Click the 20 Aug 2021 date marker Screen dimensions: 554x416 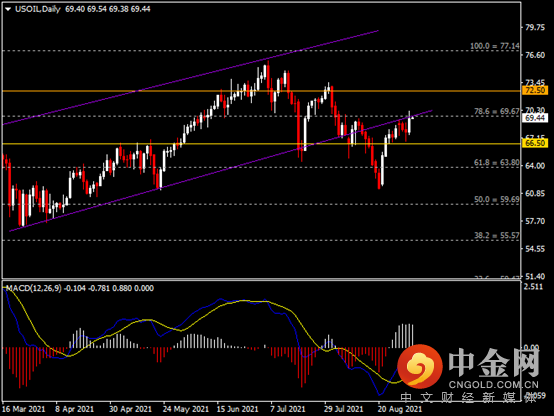(x=400, y=409)
